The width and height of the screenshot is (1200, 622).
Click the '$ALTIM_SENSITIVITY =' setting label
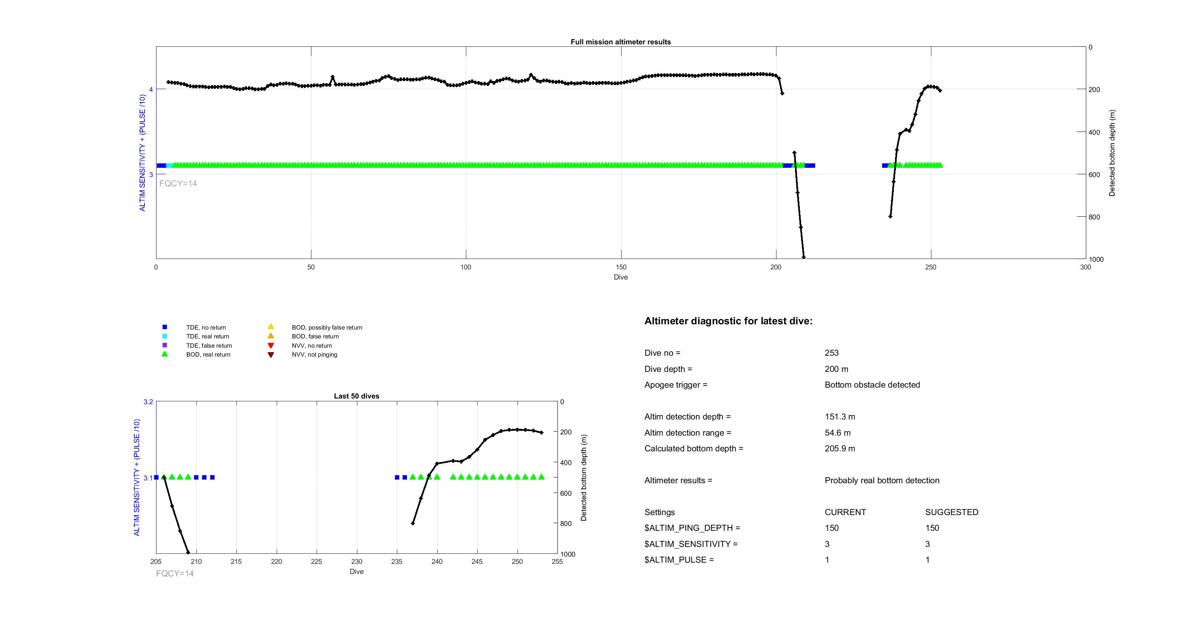691,544
